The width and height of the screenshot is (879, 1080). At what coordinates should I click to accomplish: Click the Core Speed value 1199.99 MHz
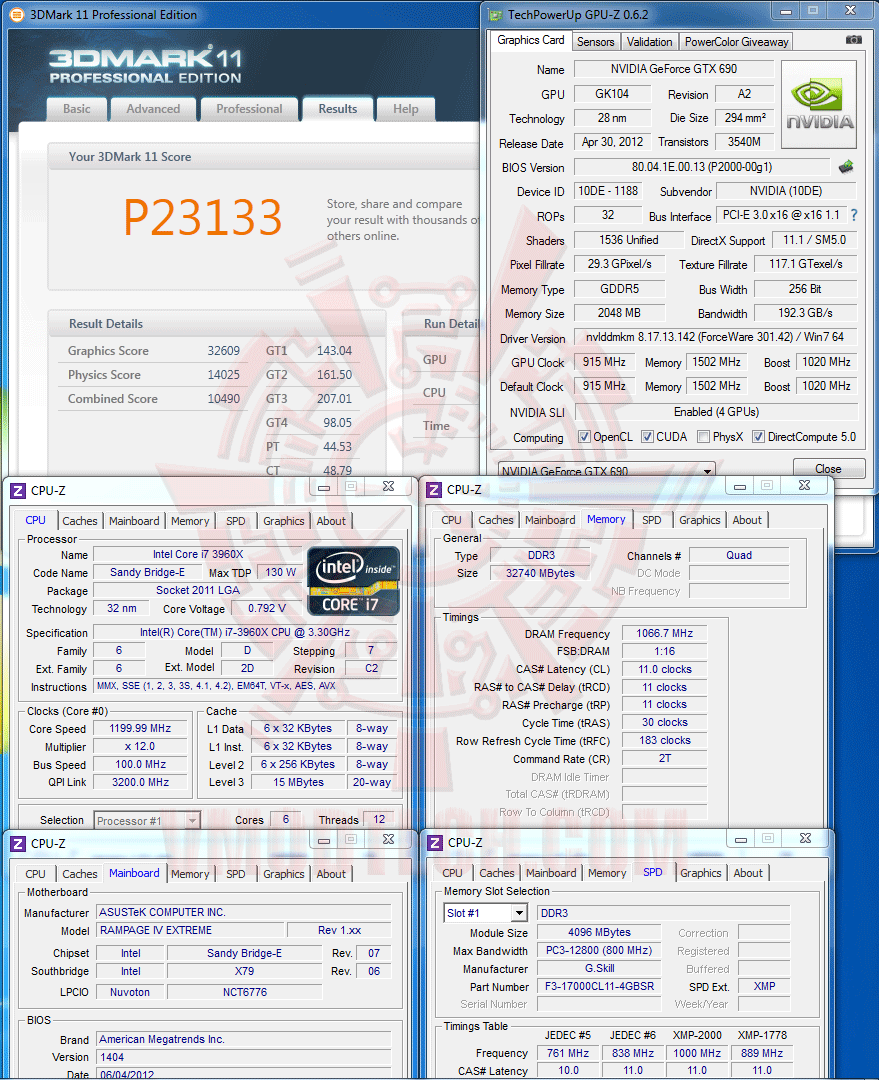[x=141, y=728]
